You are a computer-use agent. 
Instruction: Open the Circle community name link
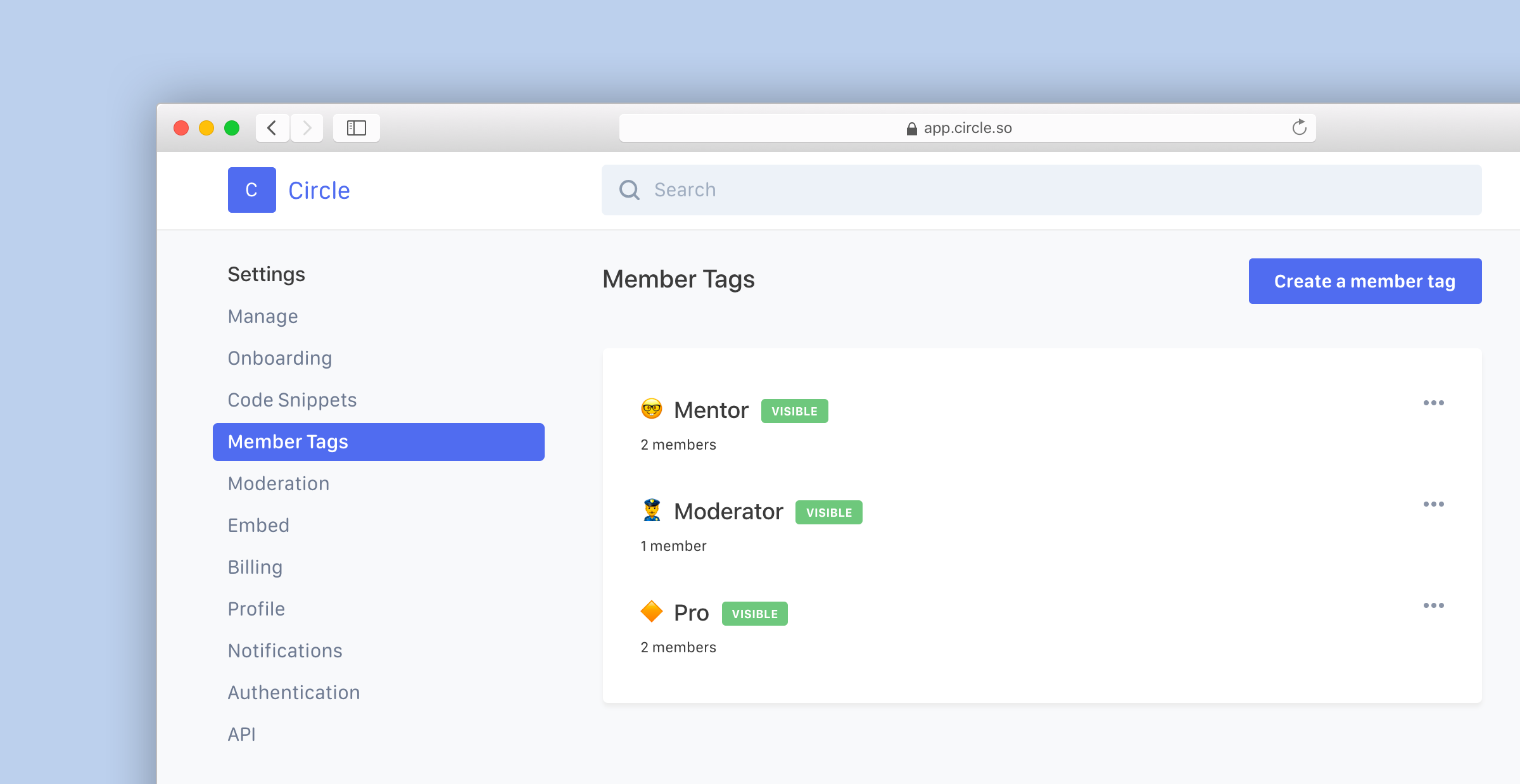click(x=319, y=191)
